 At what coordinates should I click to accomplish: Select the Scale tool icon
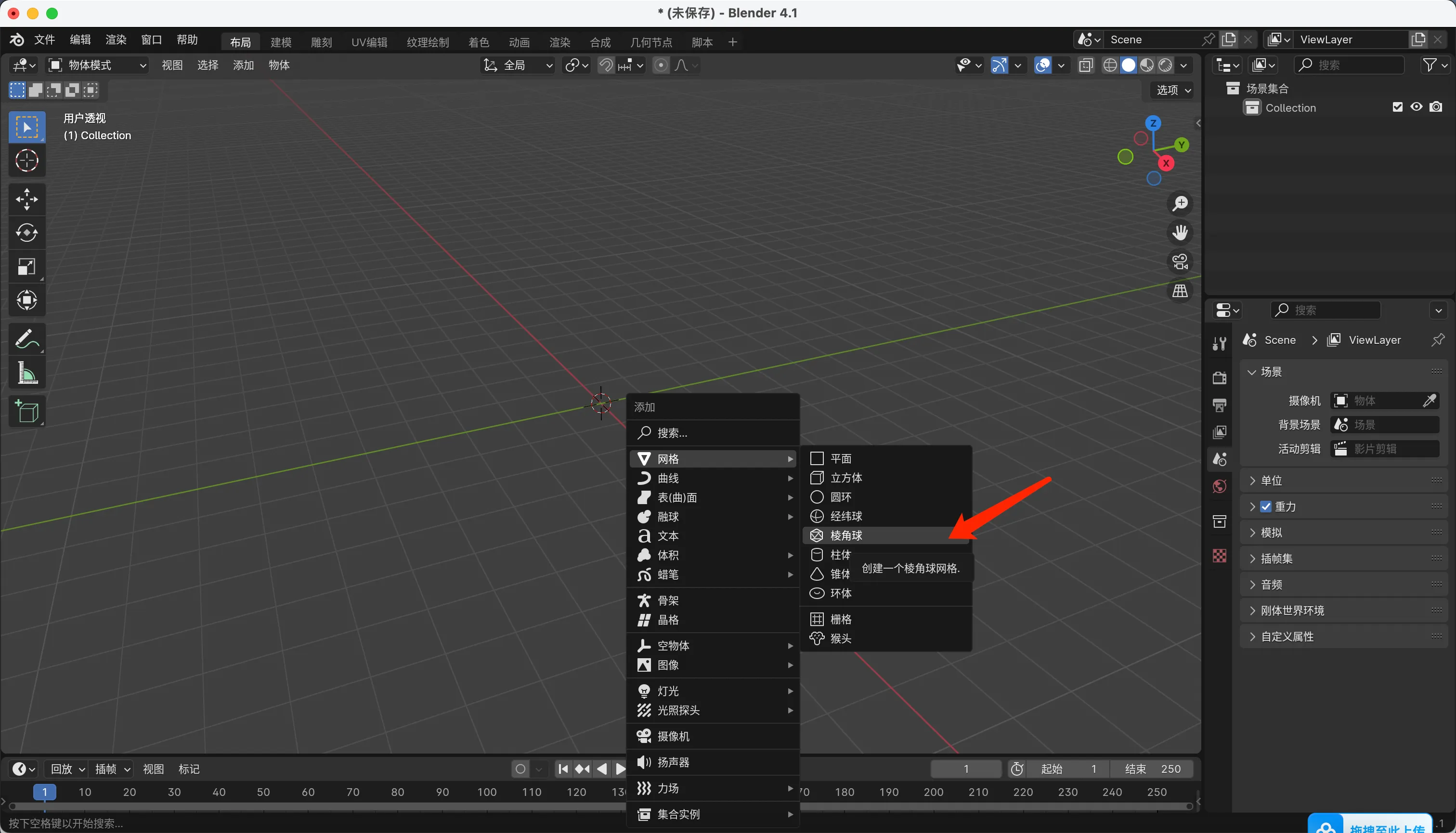click(26, 267)
